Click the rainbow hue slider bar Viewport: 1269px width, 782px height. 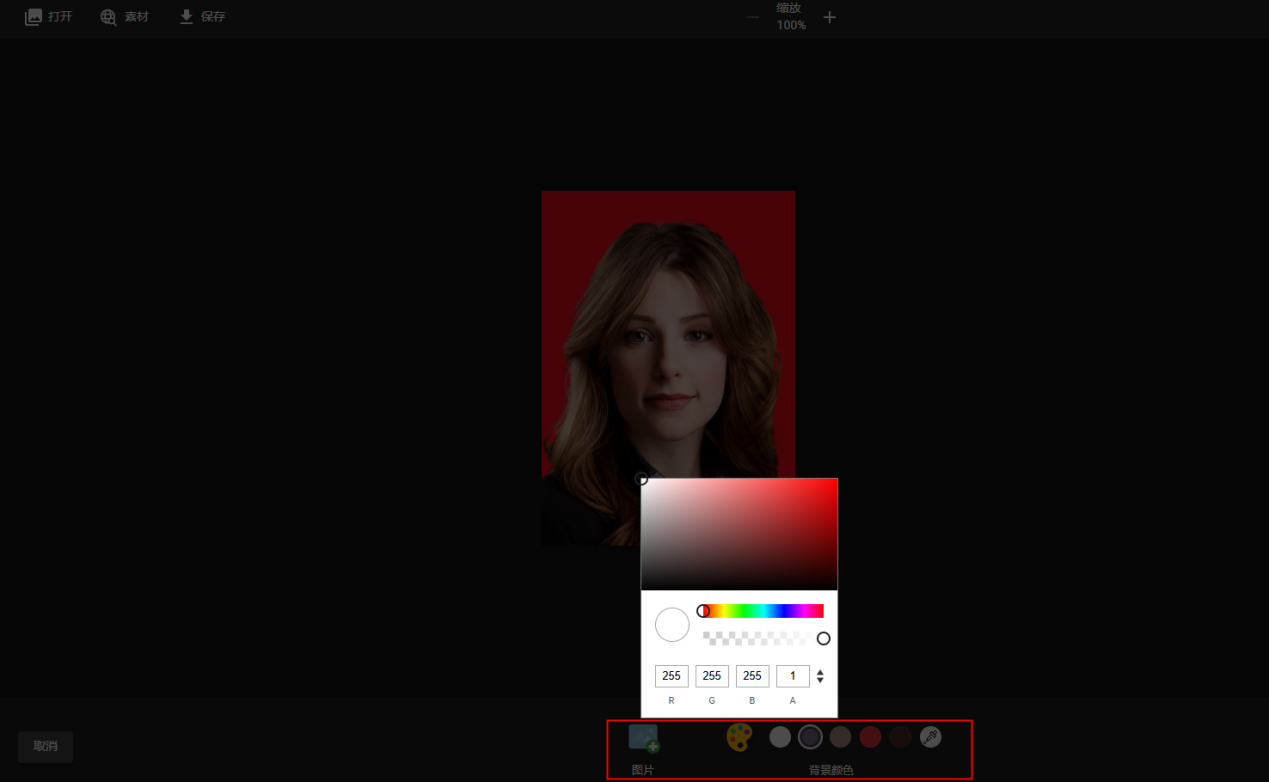pos(763,611)
